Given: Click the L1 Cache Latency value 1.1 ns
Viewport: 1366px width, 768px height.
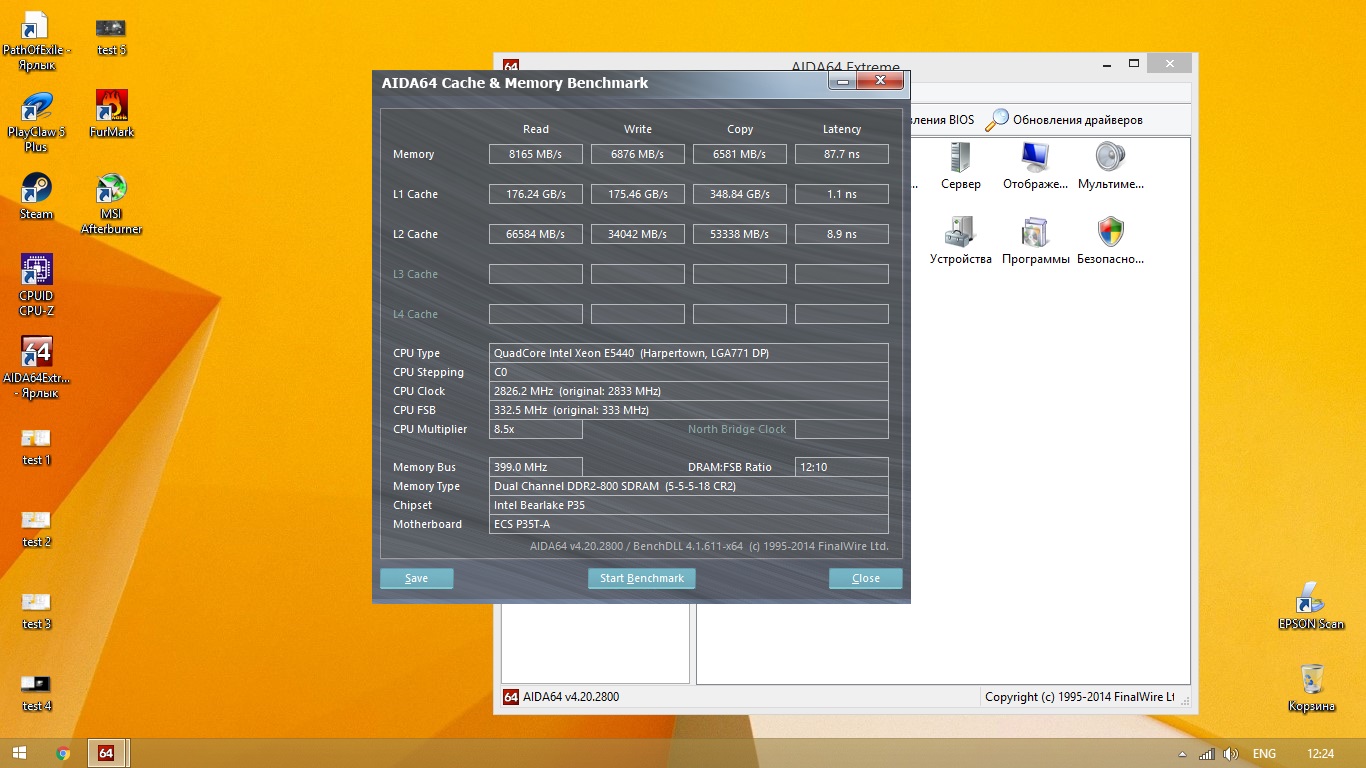Looking at the screenshot, I should 842,194.
